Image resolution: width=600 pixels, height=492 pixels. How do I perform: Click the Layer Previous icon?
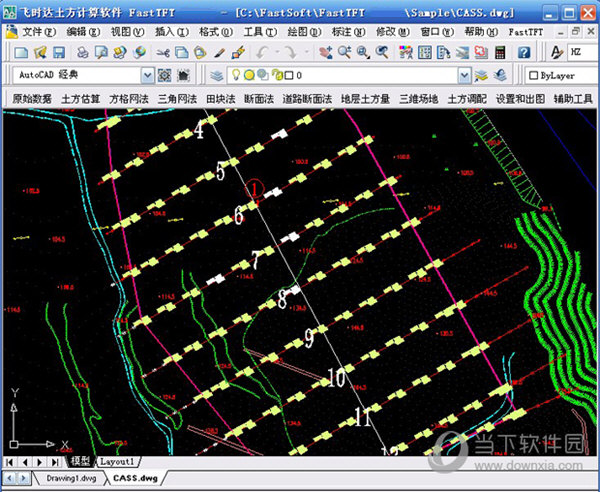(x=501, y=76)
